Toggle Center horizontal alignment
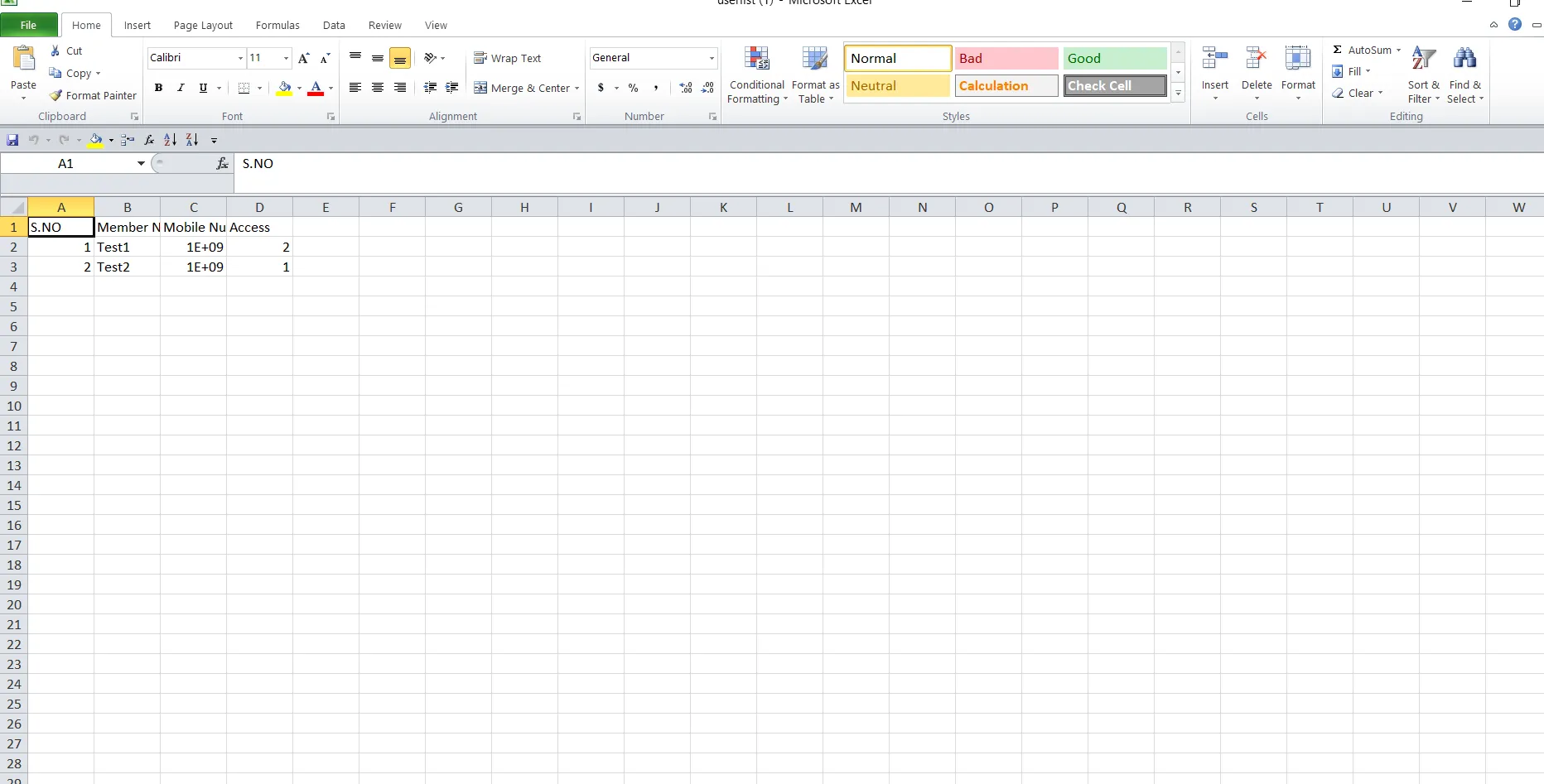This screenshot has width=1544, height=784. coord(378,88)
